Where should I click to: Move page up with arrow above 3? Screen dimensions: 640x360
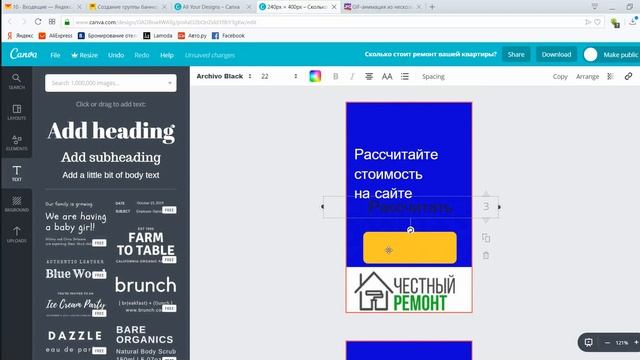click(486, 193)
